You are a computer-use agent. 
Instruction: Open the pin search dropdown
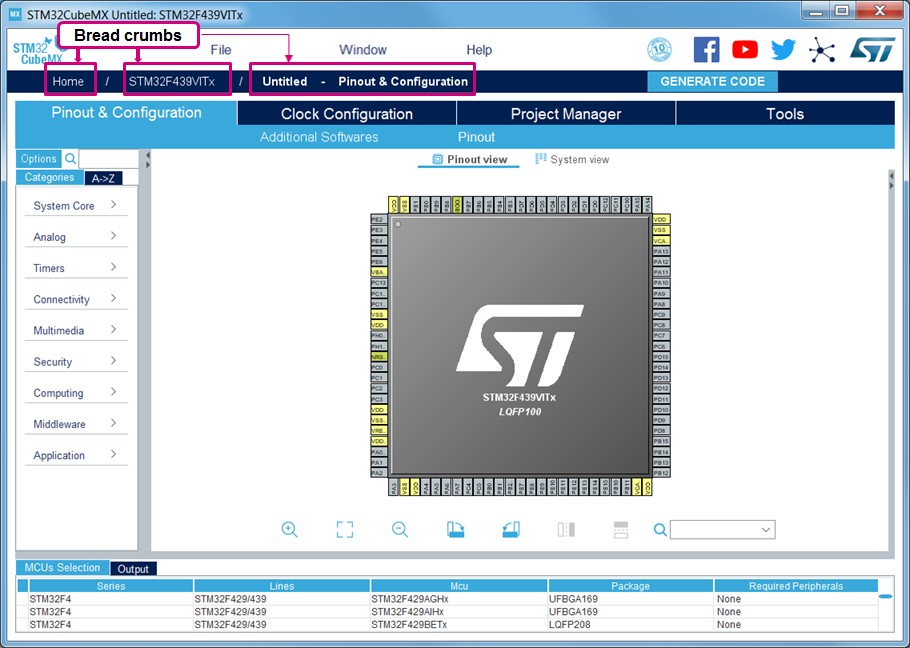click(x=765, y=530)
